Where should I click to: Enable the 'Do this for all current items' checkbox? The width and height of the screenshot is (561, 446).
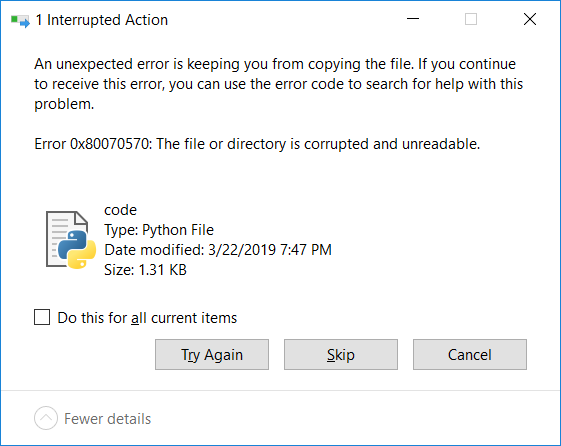pos(42,317)
